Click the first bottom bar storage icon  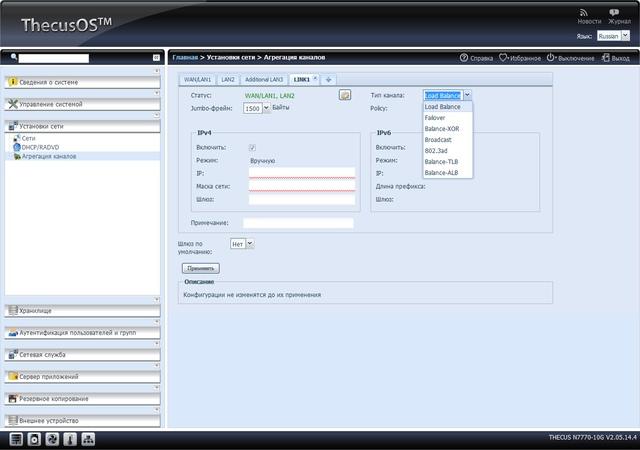[x=16, y=439]
